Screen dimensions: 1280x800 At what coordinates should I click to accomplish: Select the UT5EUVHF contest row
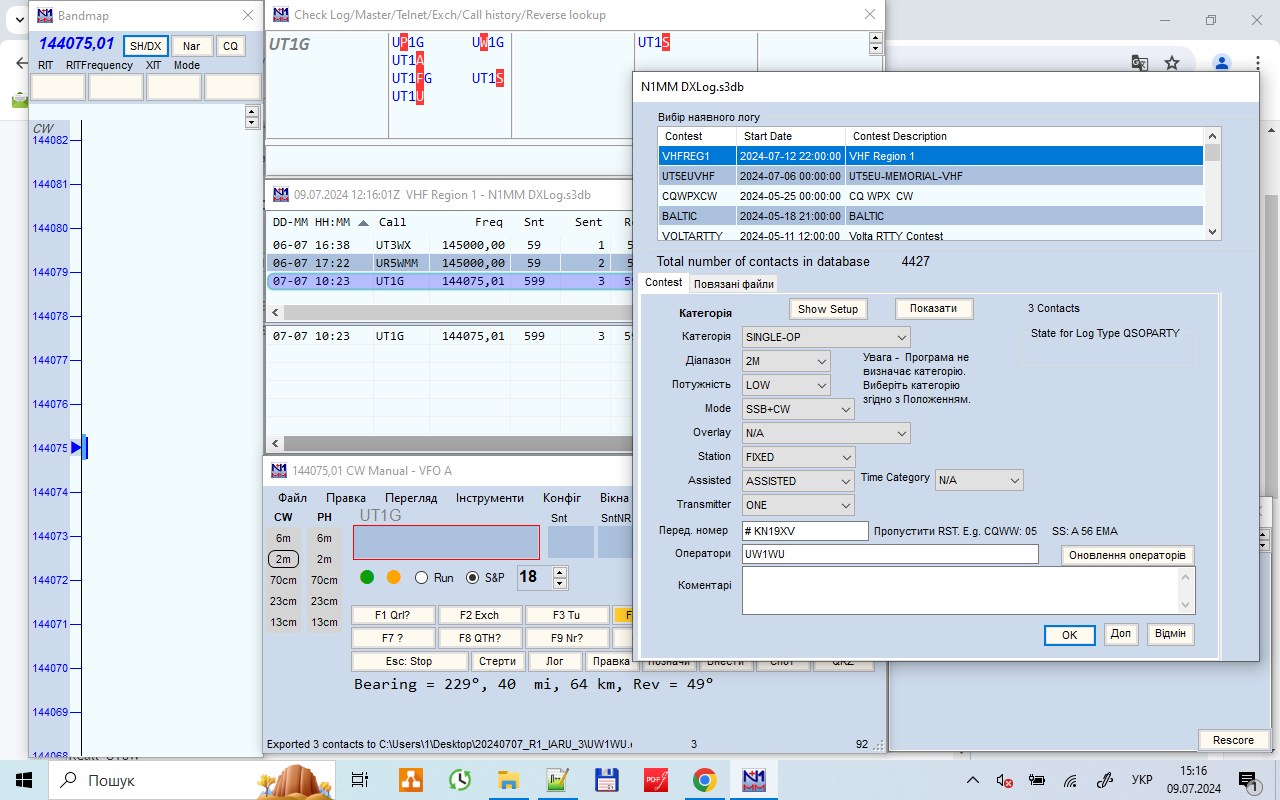[x=931, y=176]
